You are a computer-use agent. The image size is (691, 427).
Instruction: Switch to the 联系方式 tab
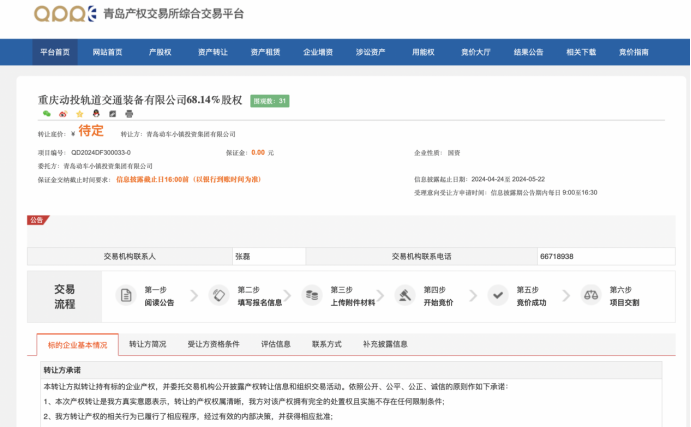pyautogui.click(x=327, y=344)
